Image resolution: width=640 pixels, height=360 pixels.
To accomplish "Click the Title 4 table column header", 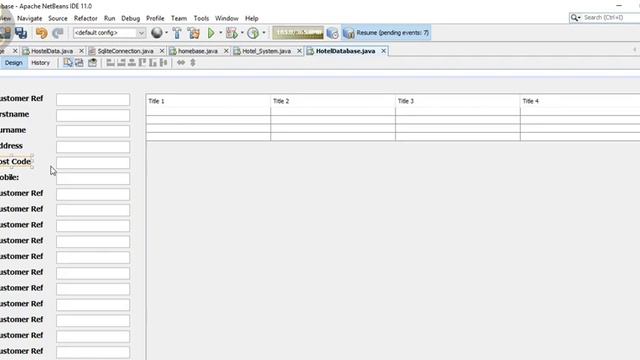I will pyautogui.click(x=580, y=101).
